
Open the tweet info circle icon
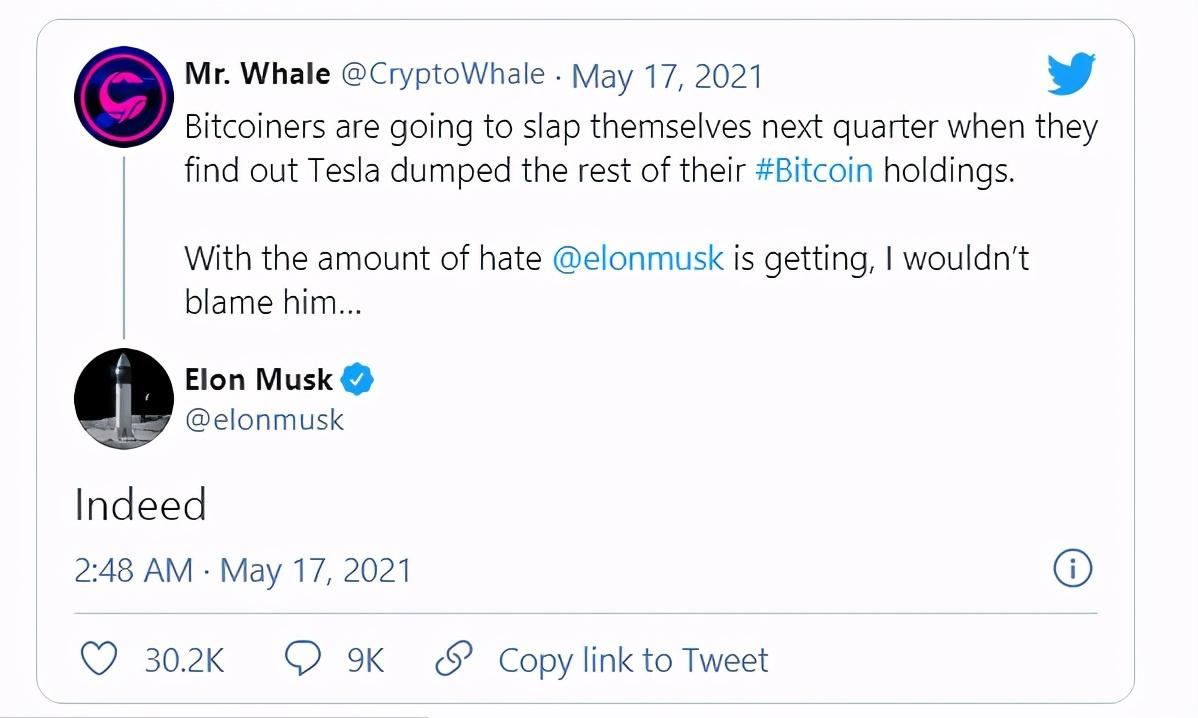pyautogui.click(x=1073, y=569)
